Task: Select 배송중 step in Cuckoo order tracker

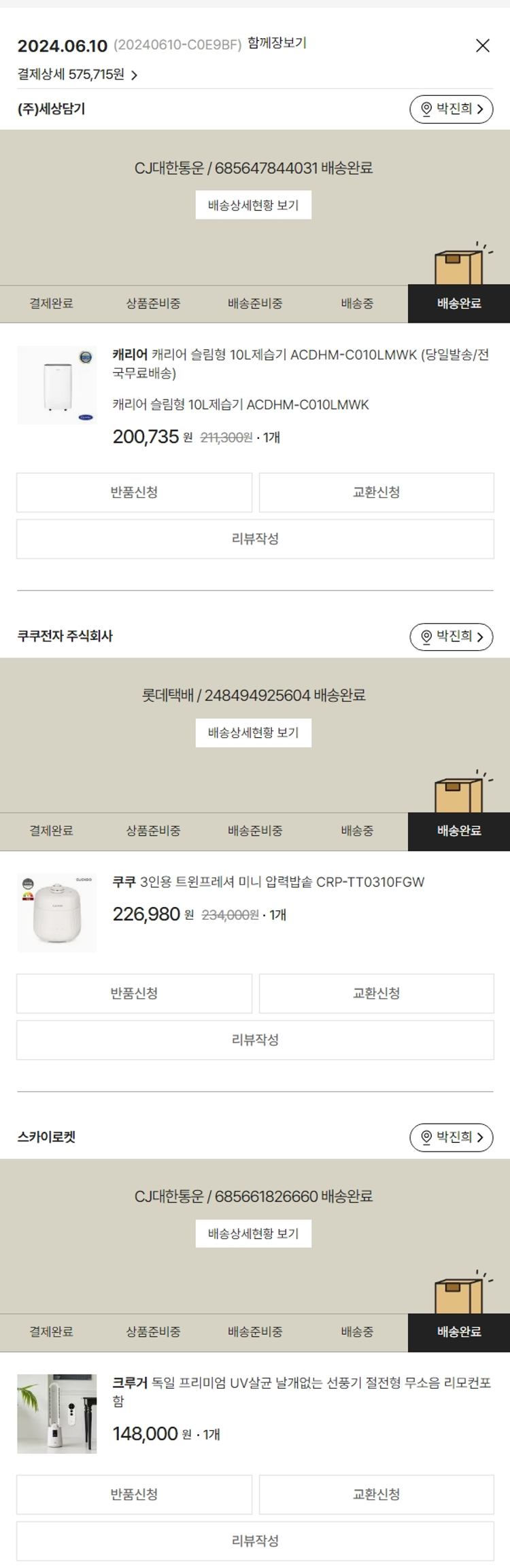Action: tap(357, 831)
